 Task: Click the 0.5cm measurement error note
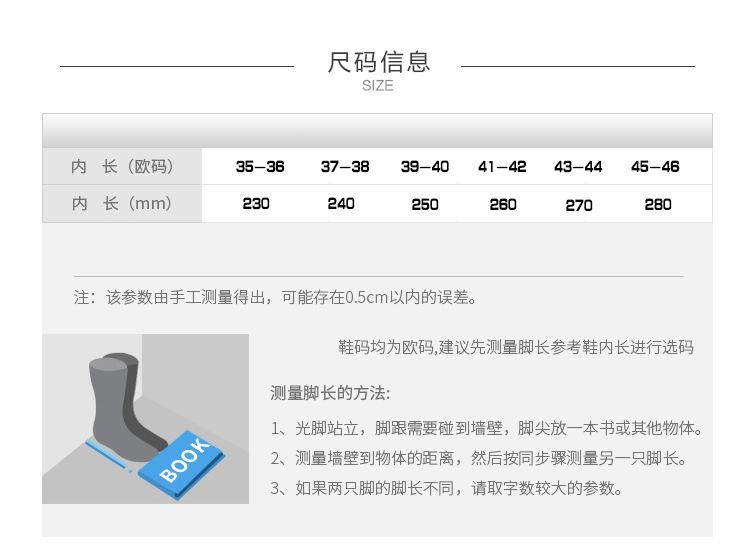276,297
